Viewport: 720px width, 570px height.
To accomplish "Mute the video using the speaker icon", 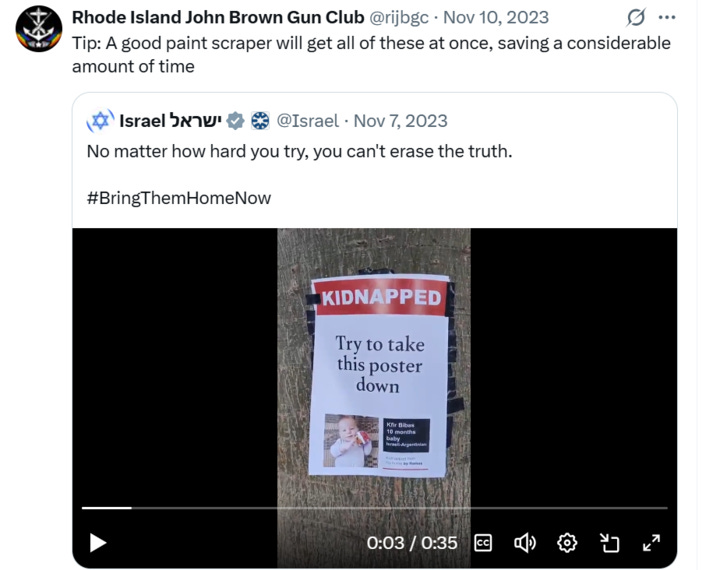I will [525, 543].
